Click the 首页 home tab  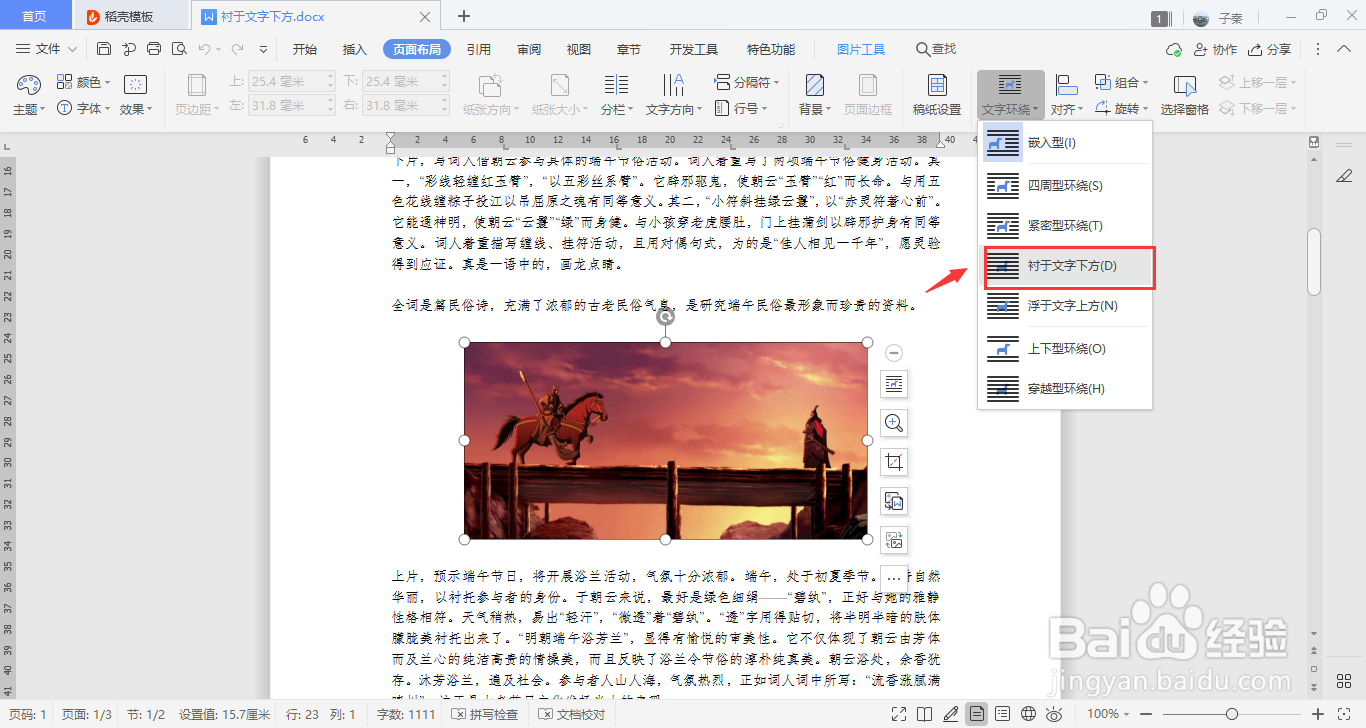(x=35, y=16)
